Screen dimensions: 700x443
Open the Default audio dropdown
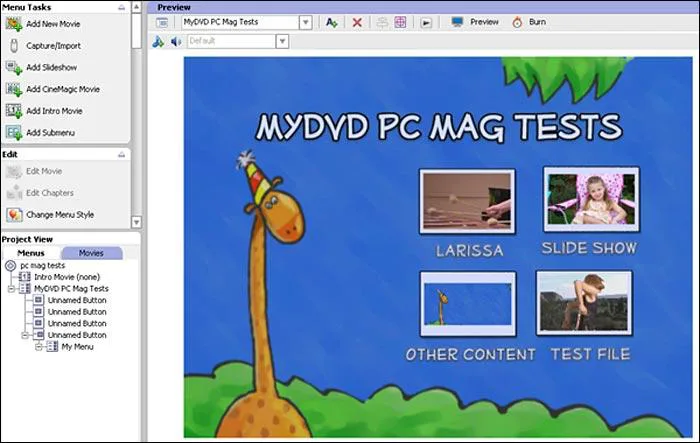coord(281,42)
